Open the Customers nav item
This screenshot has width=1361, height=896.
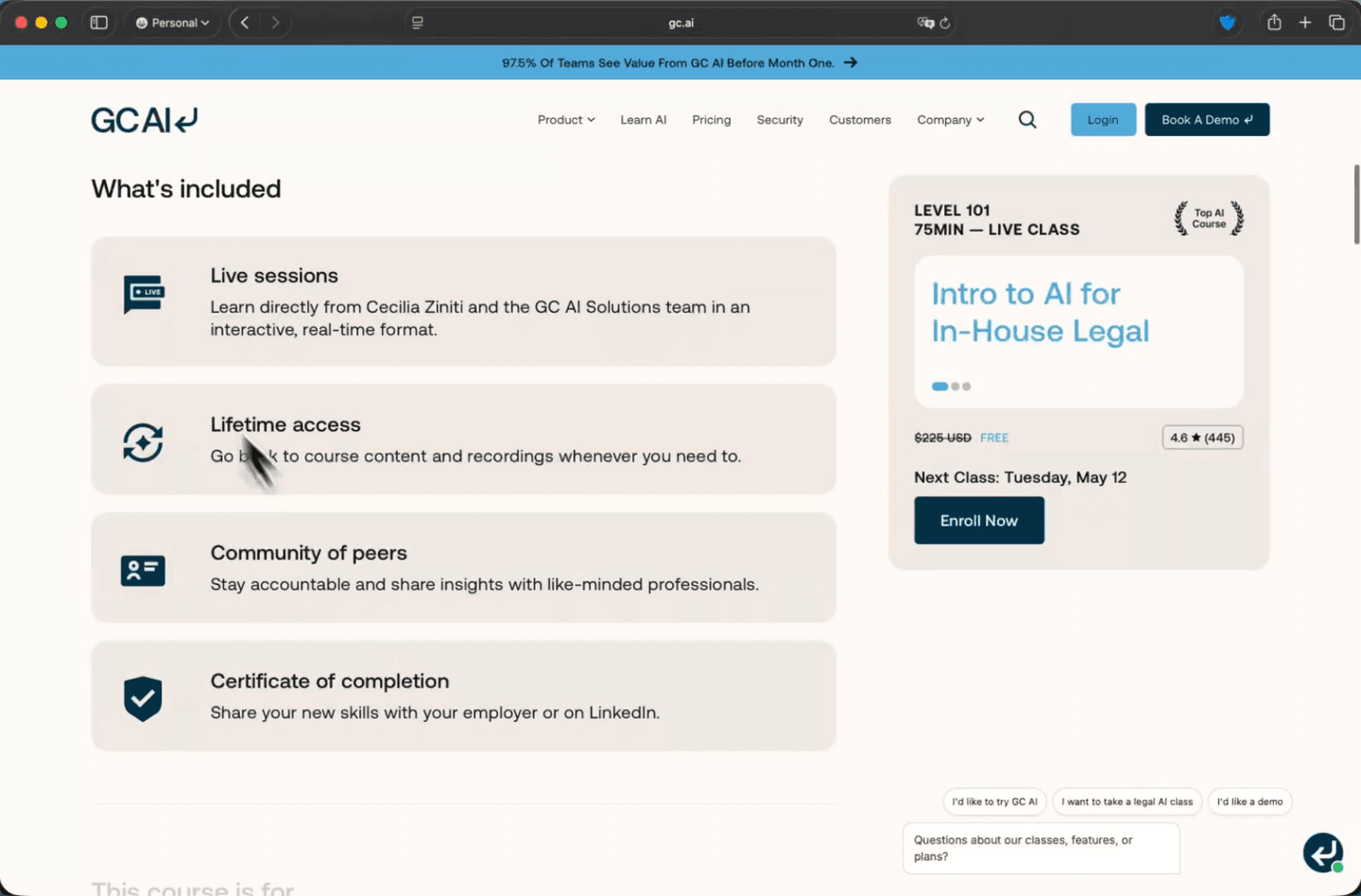[x=860, y=120]
